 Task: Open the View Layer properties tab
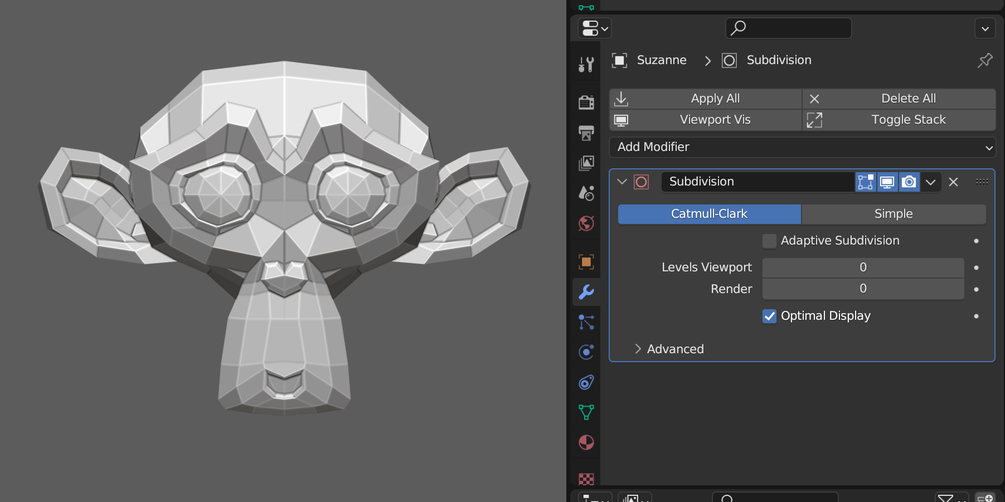(x=586, y=163)
